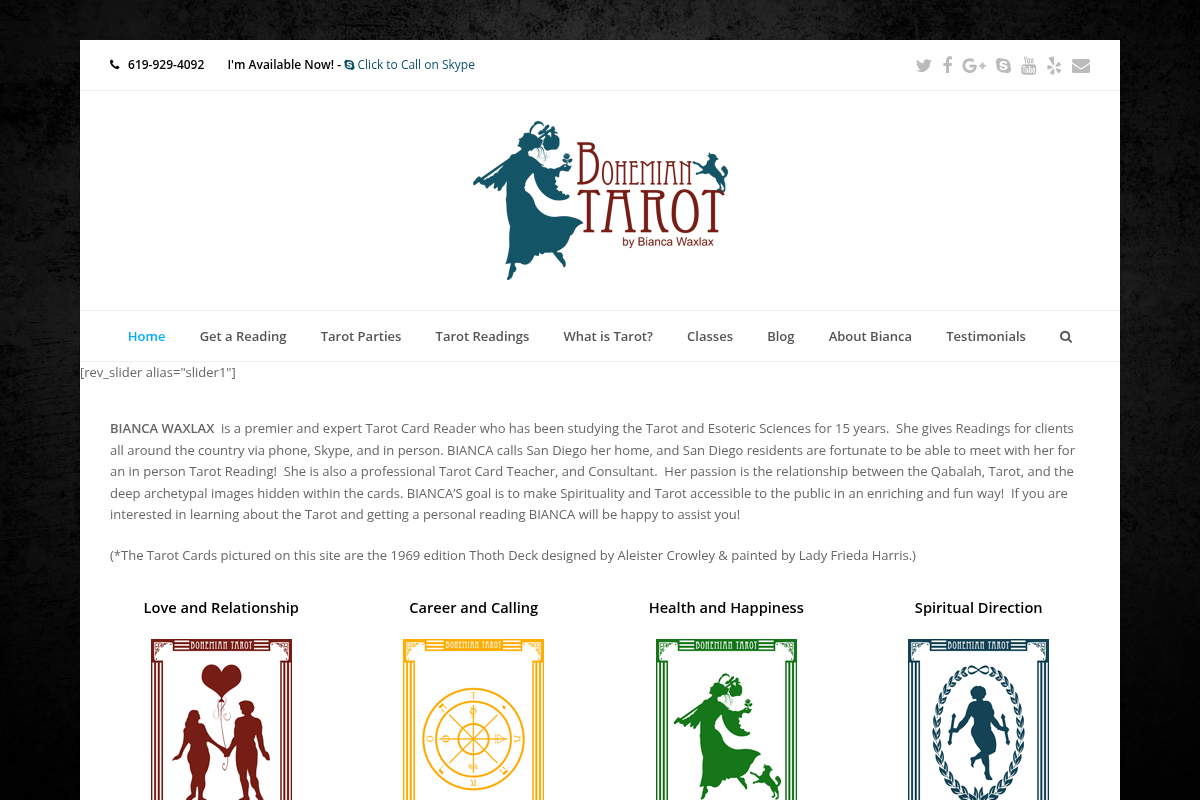This screenshot has height=800, width=1200.
Task: Click the Facebook icon in header
Action: tap(947, 65)
